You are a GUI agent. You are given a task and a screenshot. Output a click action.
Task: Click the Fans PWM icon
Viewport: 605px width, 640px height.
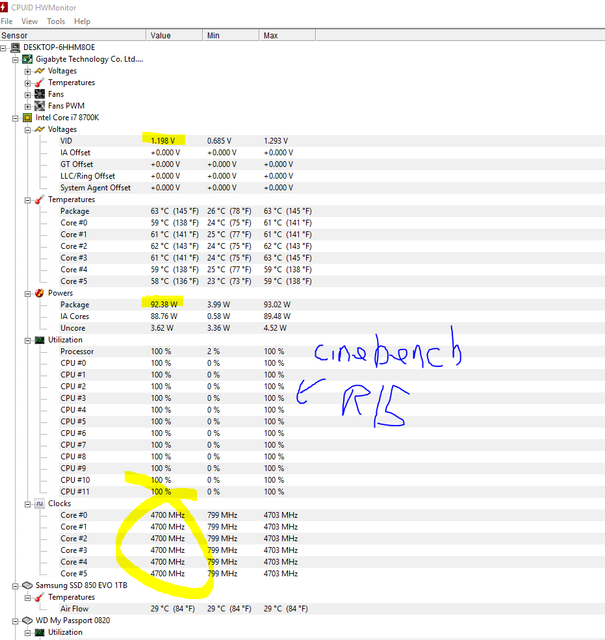pos(39,106)
